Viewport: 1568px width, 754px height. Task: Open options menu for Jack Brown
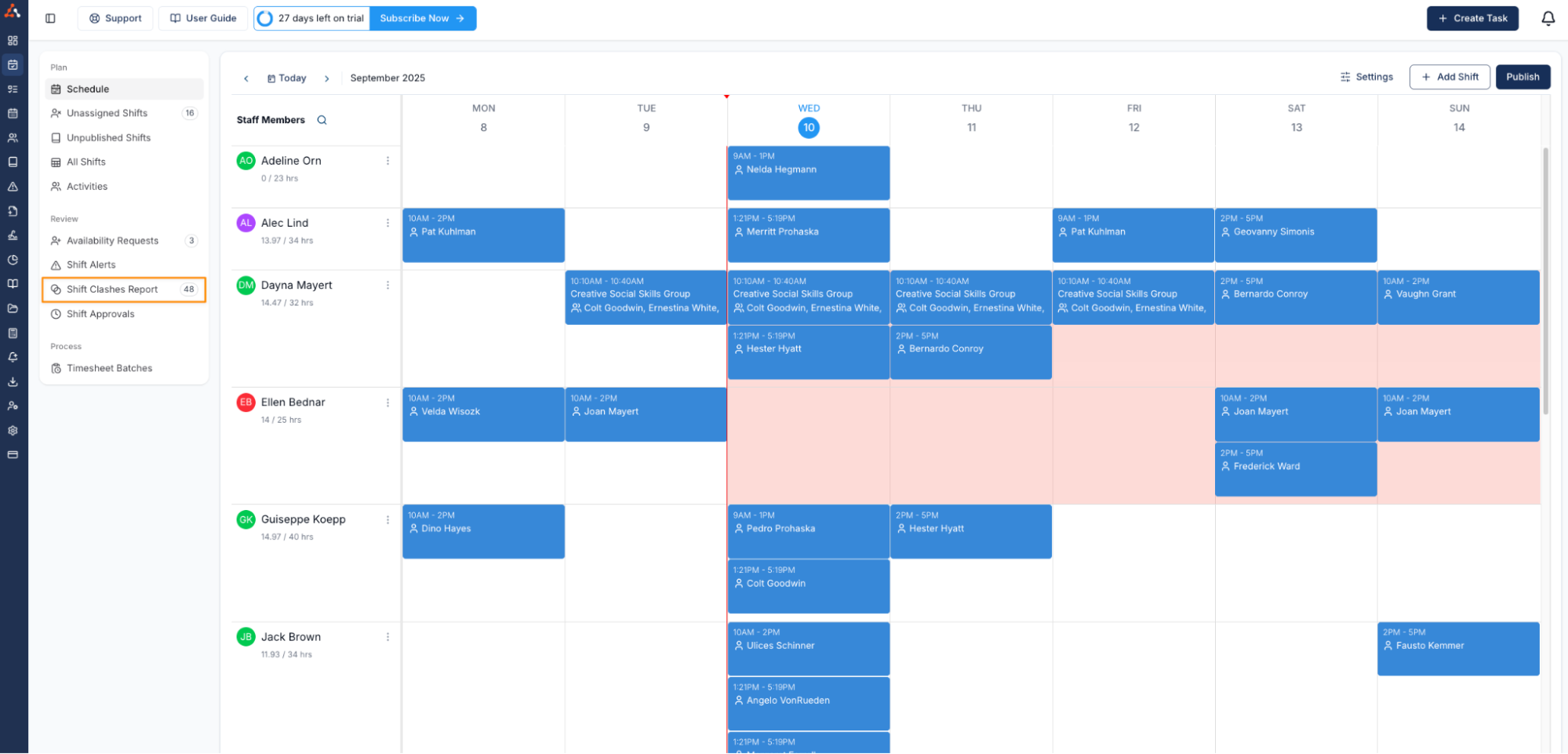pyautogui.click(x=387, y=637)
